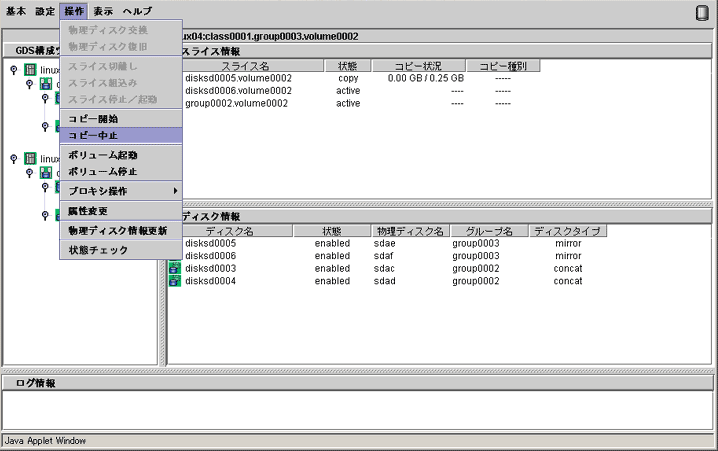Click the disk icon beside disksd0003
Viewport: 718px width, 451px height.
175,268
